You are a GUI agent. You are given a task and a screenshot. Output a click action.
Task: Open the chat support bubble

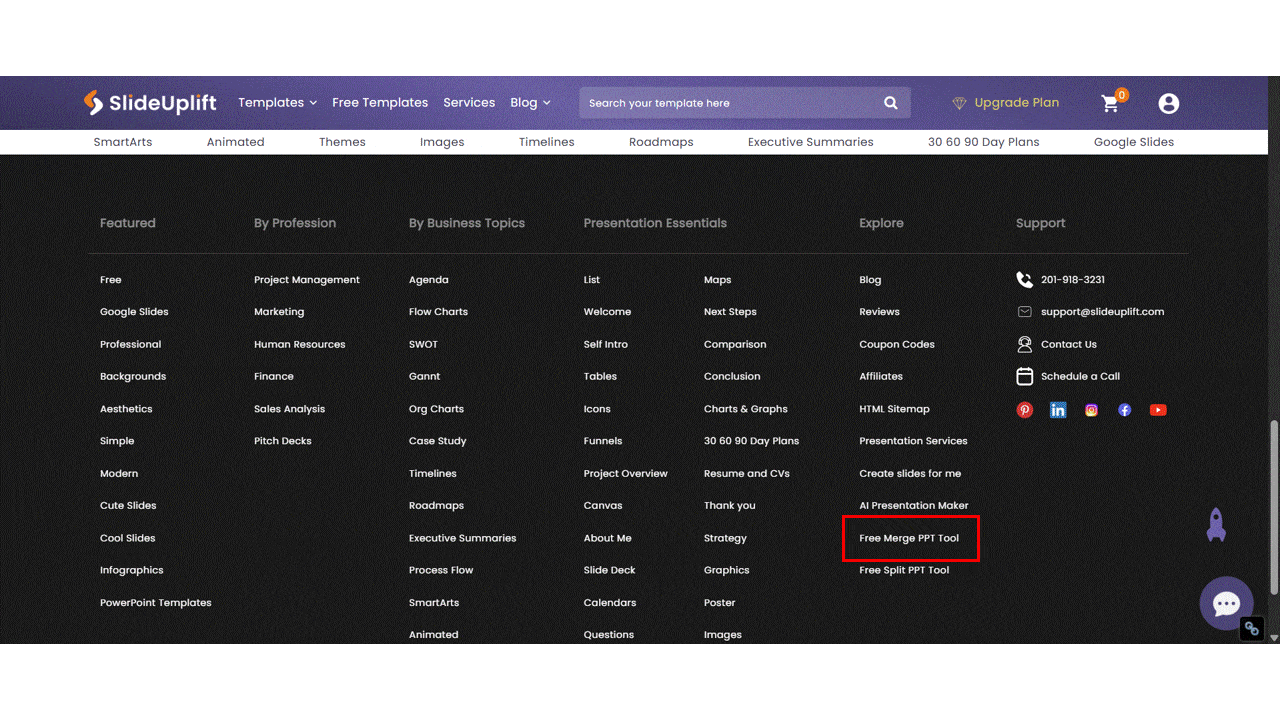(x=1226, y=603)
